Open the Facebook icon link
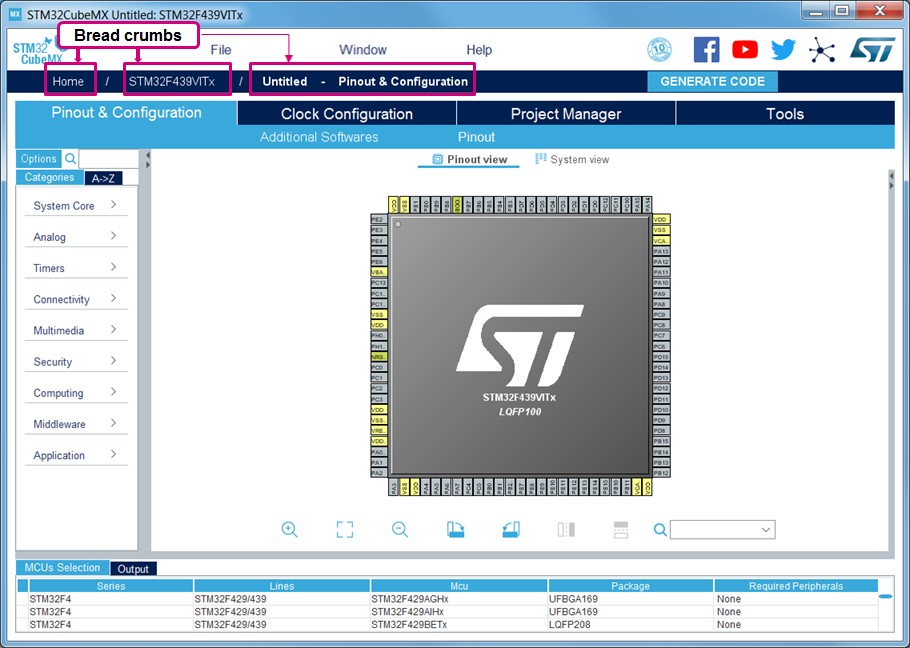This screenshot has height=648, width=910. (x=706, y=50)
